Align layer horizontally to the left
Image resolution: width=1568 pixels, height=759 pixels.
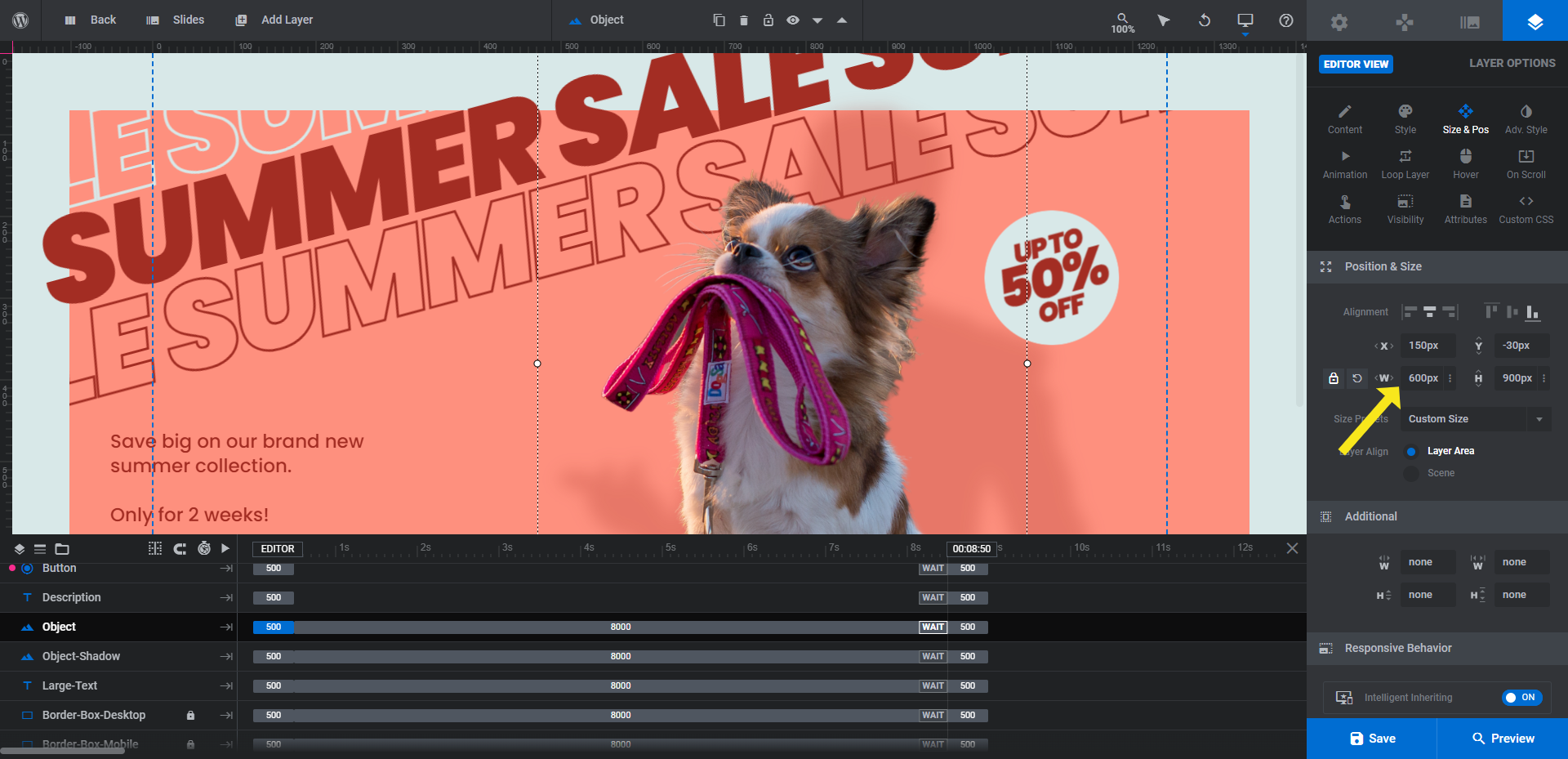pos(1410,312)
